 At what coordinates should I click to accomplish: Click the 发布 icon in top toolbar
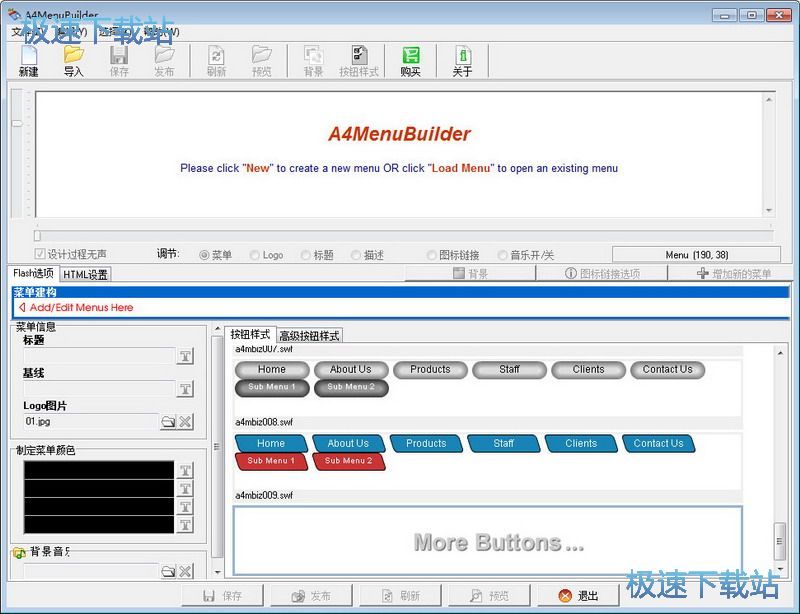pos(164,61)
